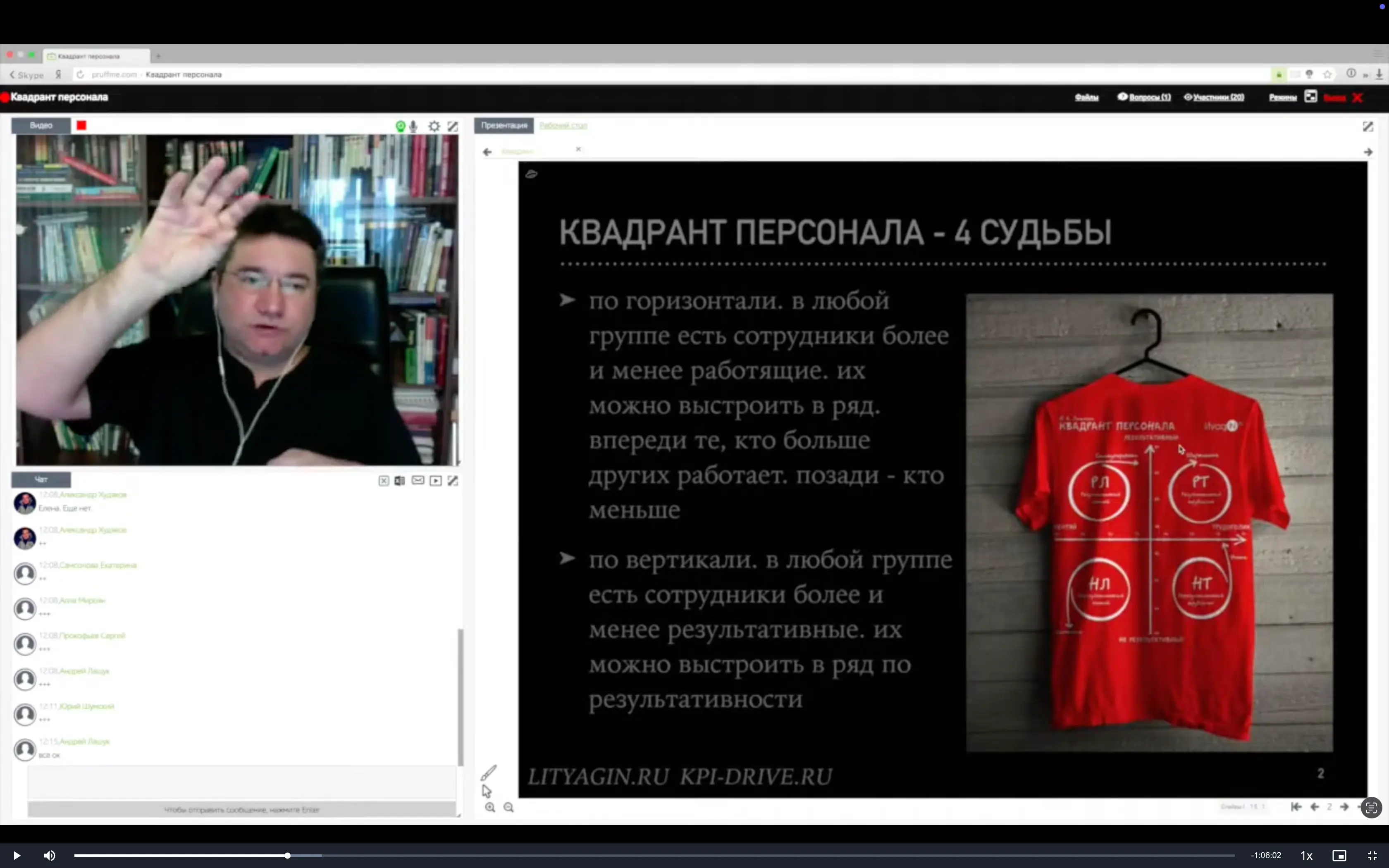Open the Режимы menu
Image resolution: width=1389 pixels, height=868 pixels.
point(1283,98)
